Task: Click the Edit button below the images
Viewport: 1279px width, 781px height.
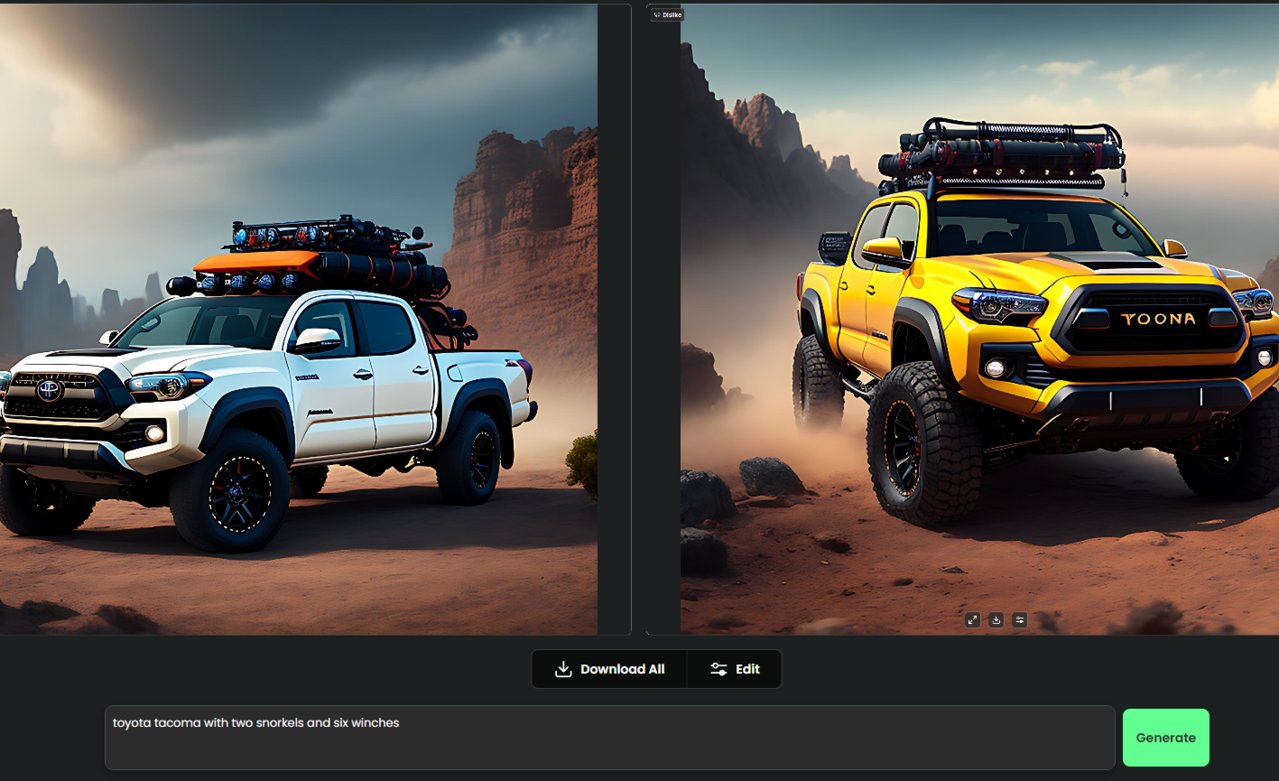Action: [734, 669]
